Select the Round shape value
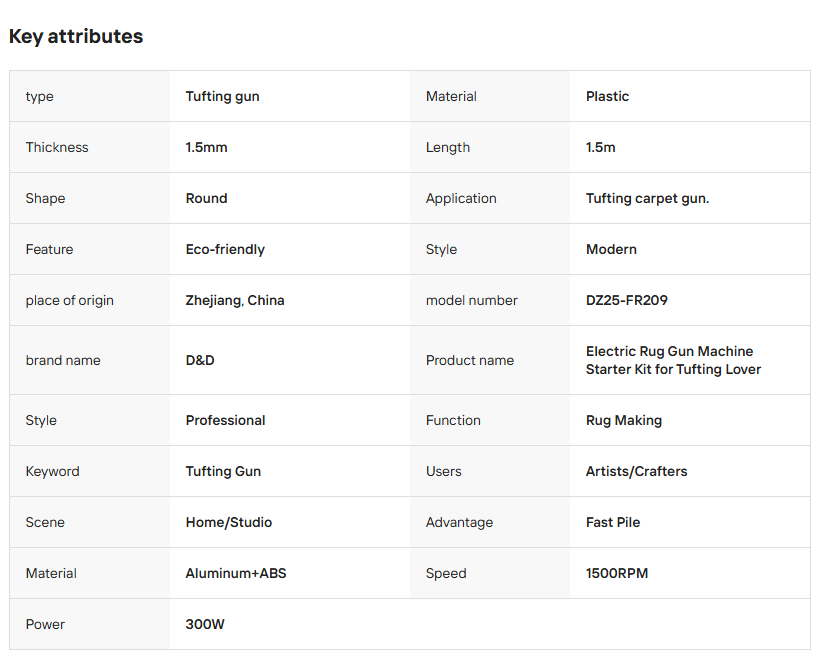The height and width of the screenshot is (661, 824). click(207, 198)
